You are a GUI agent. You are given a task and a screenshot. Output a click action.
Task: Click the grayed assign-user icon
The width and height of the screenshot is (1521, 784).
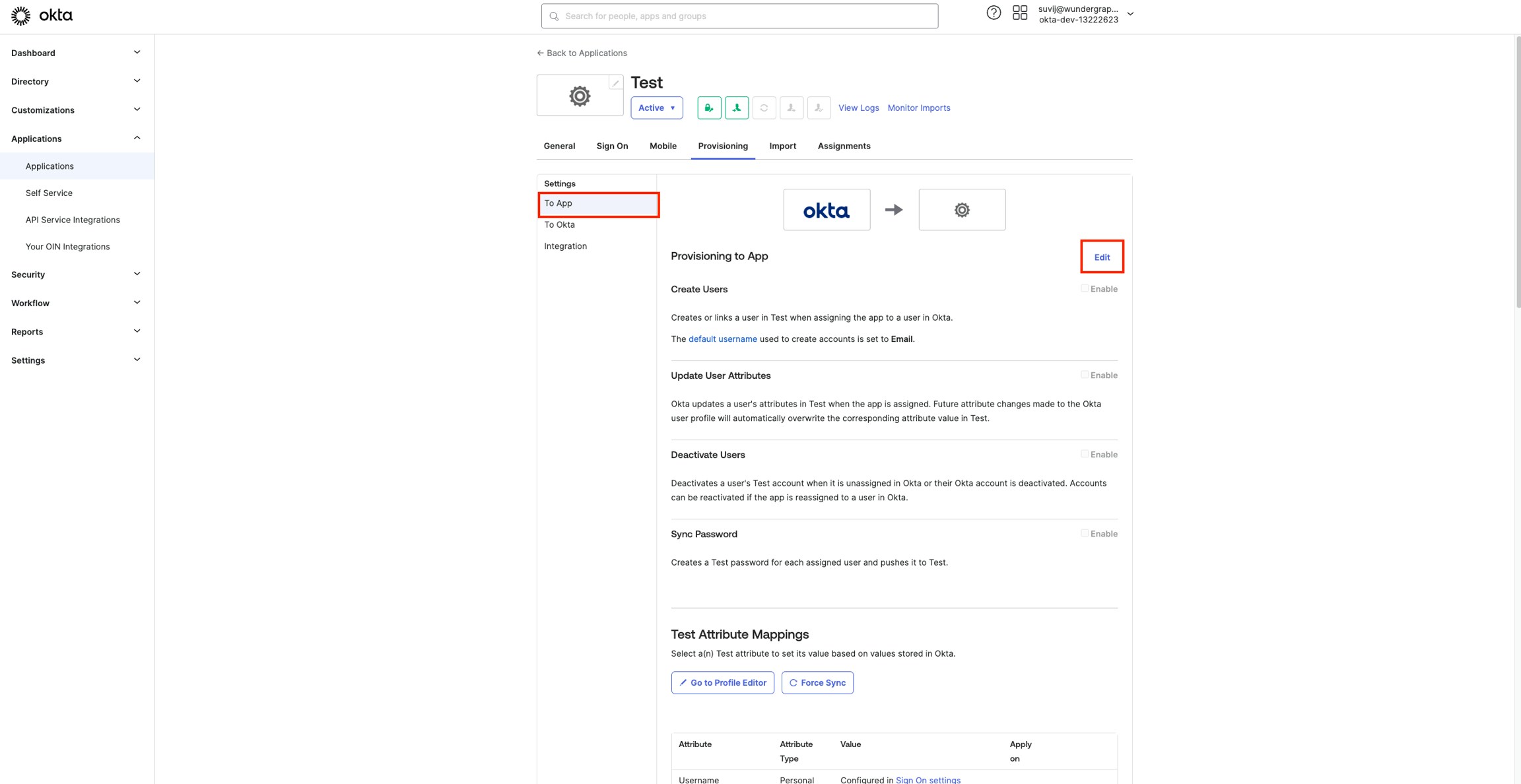click(791, 108)
